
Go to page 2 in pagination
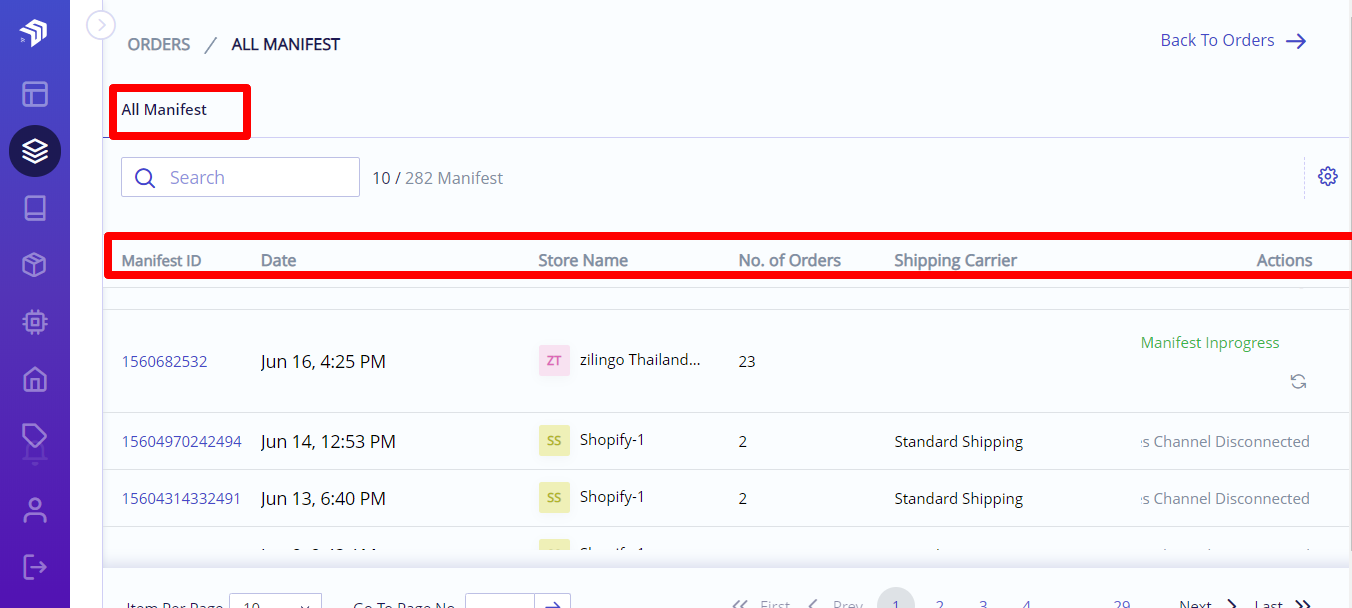coord(940,602)
